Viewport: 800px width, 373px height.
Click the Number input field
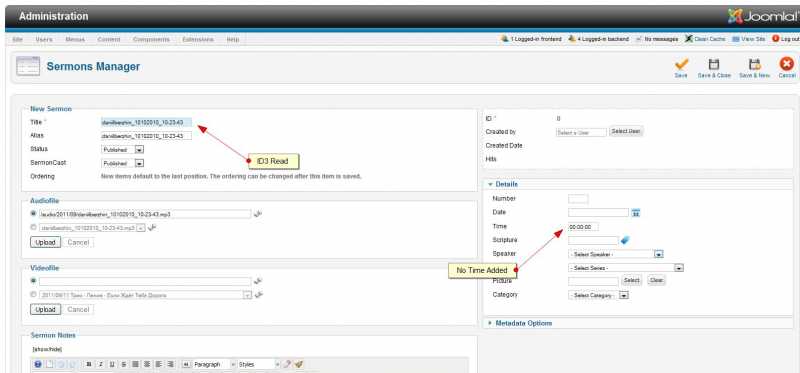coord(578,199)
